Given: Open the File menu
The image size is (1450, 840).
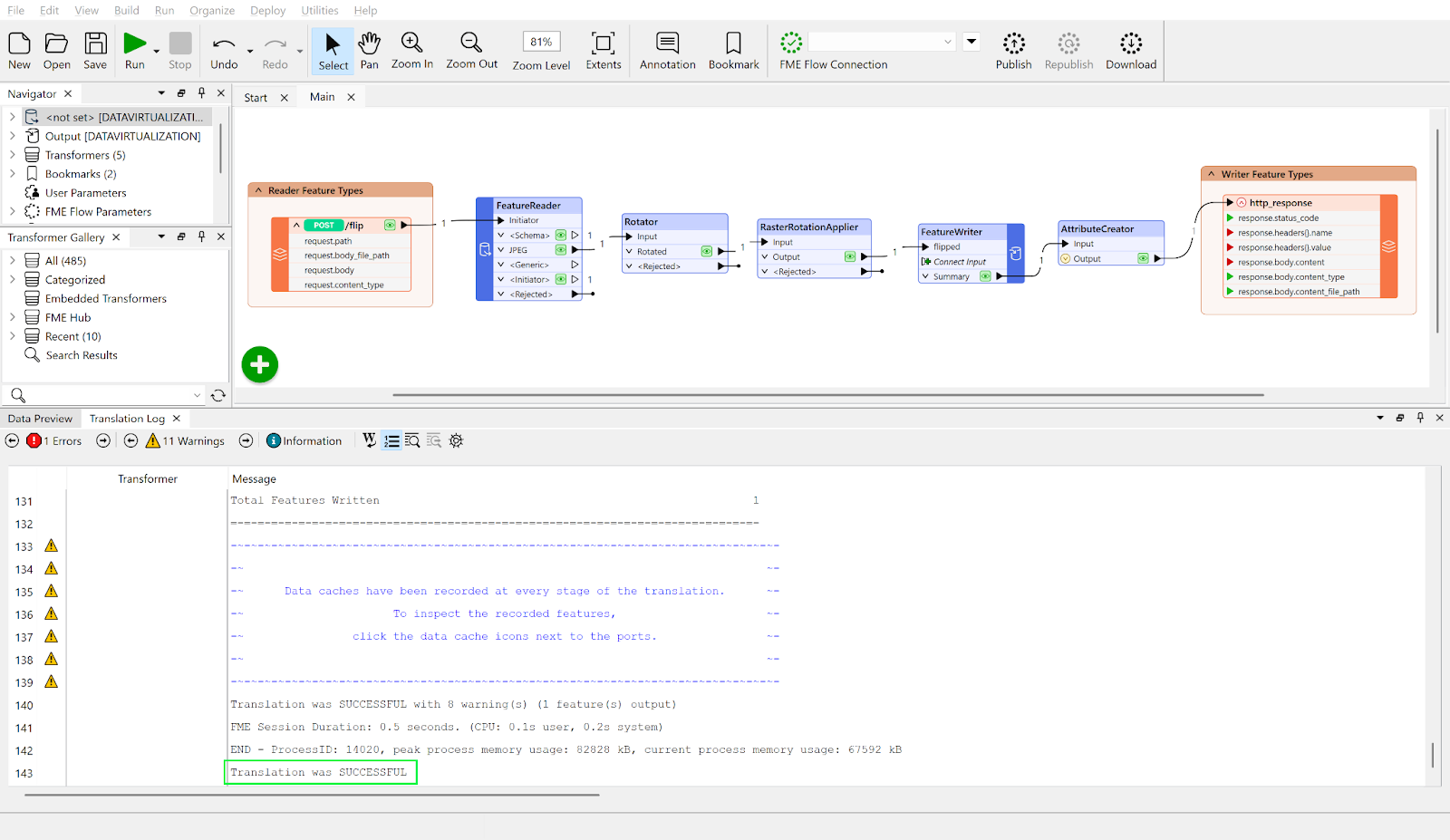Looking at the screenshot, I should tap(16, 10).
